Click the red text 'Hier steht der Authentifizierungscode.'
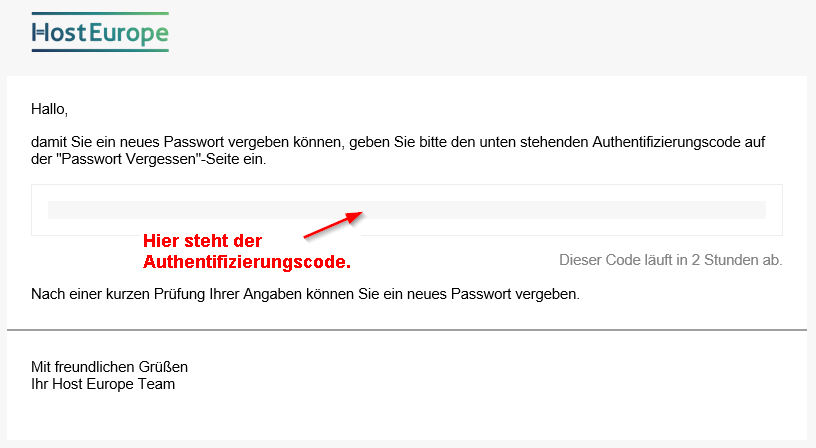The height and width of the screenshot is (448, 816). point(247,251)
